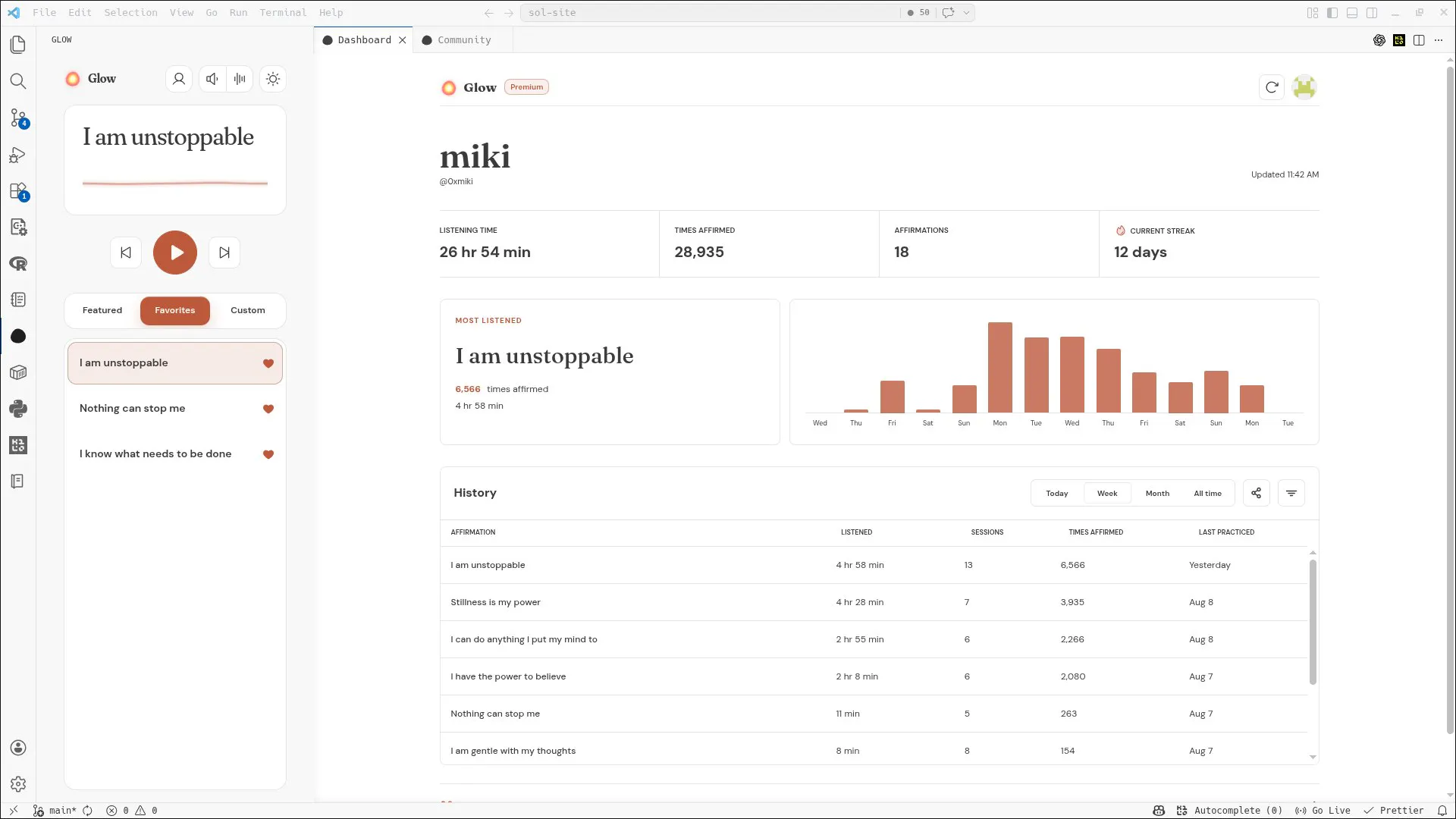
Task: Expand the chat dropdown arrow in title bar
Action: [966, 12]
